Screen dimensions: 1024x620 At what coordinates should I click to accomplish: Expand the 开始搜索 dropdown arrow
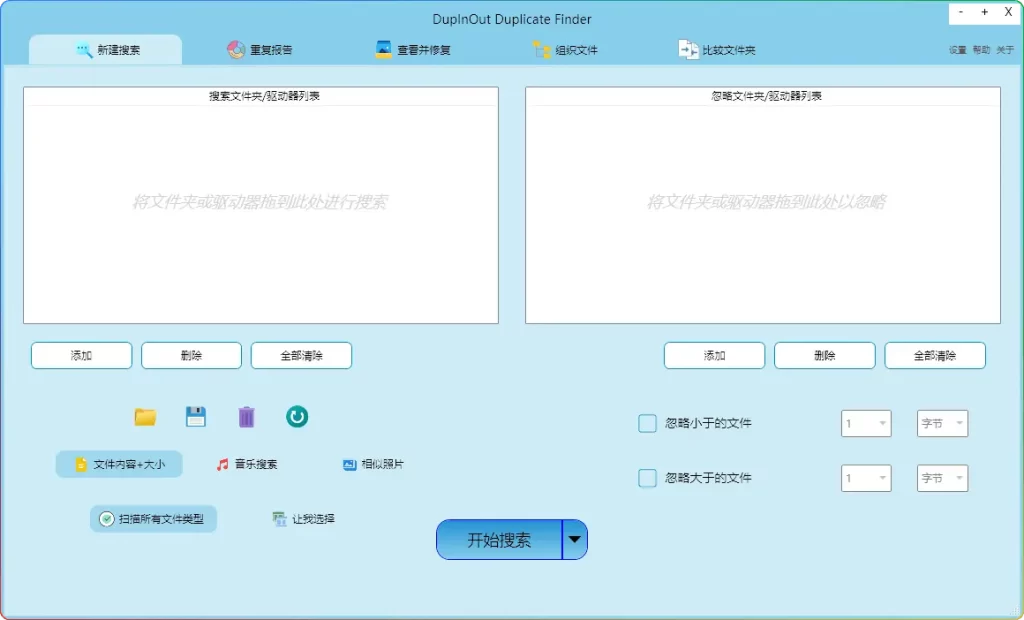575,540
